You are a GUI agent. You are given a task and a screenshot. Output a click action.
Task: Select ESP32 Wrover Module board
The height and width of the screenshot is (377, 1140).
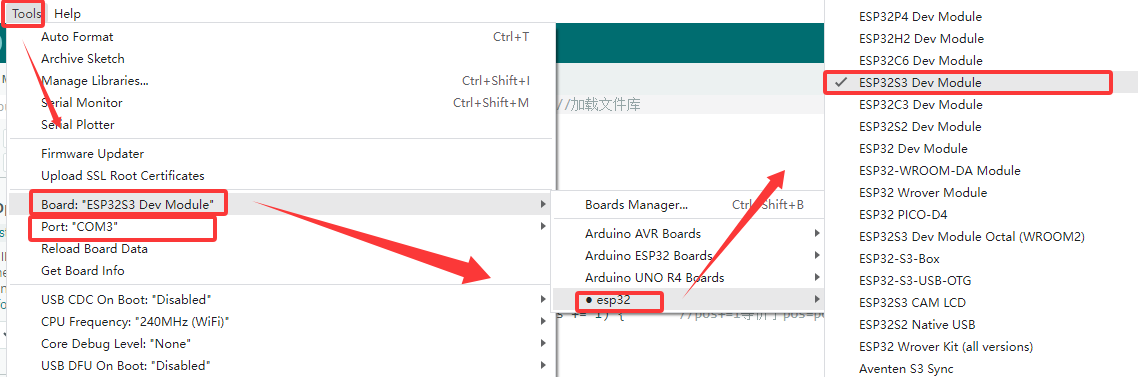click(x=982, y=192)
